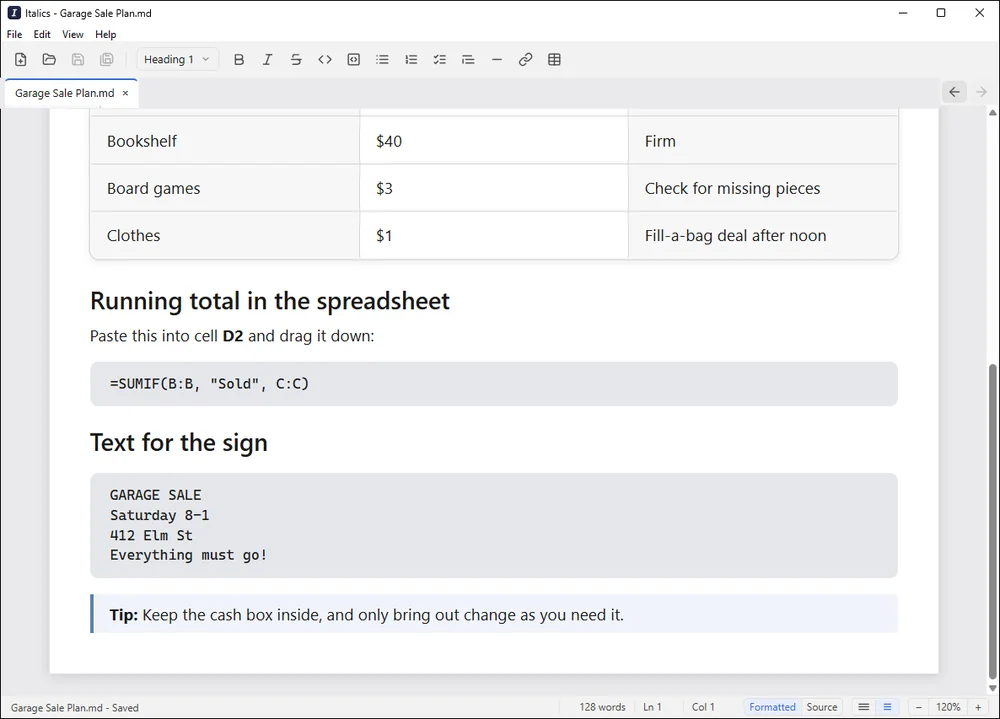Select the wide page width icon

click(x=864, y=707)
